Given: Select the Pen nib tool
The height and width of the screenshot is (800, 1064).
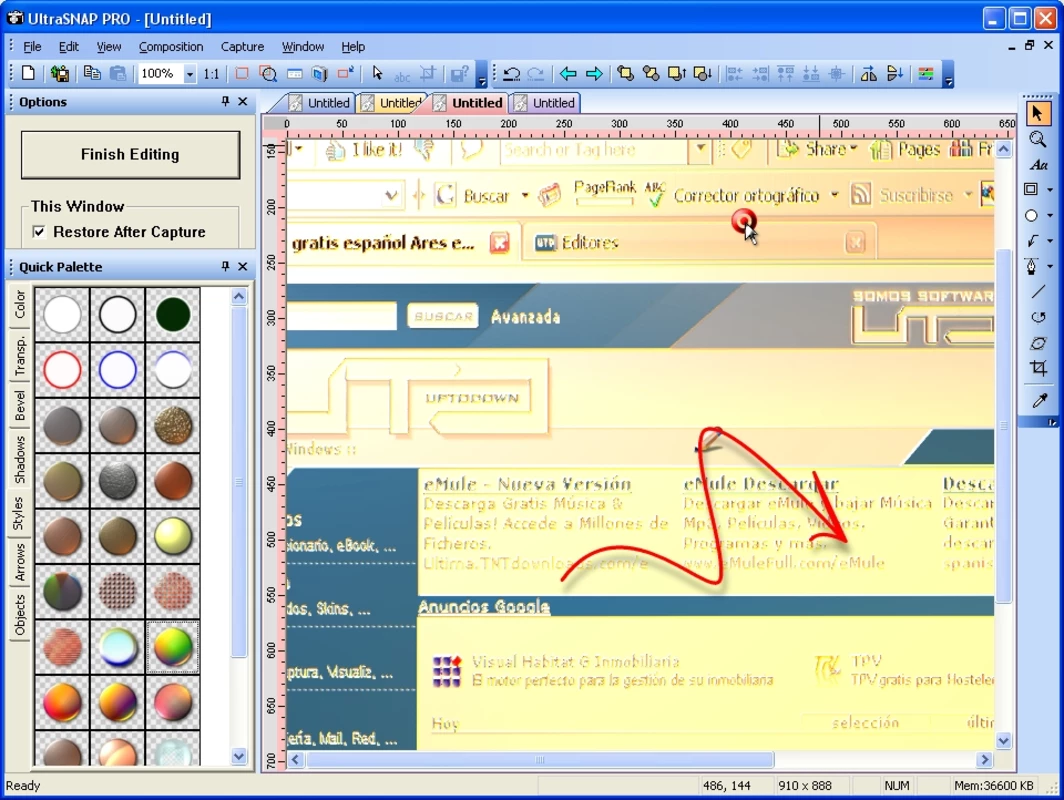Looking at the screenshot, I should 1031,266.
